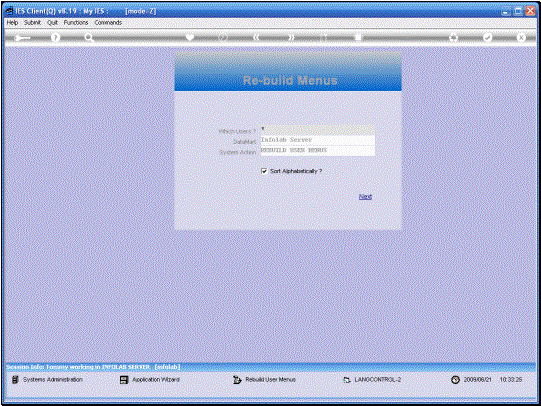541x406 pixels.
Task: Select Systems Administration in the bottom bar
Action: [48, 379]
